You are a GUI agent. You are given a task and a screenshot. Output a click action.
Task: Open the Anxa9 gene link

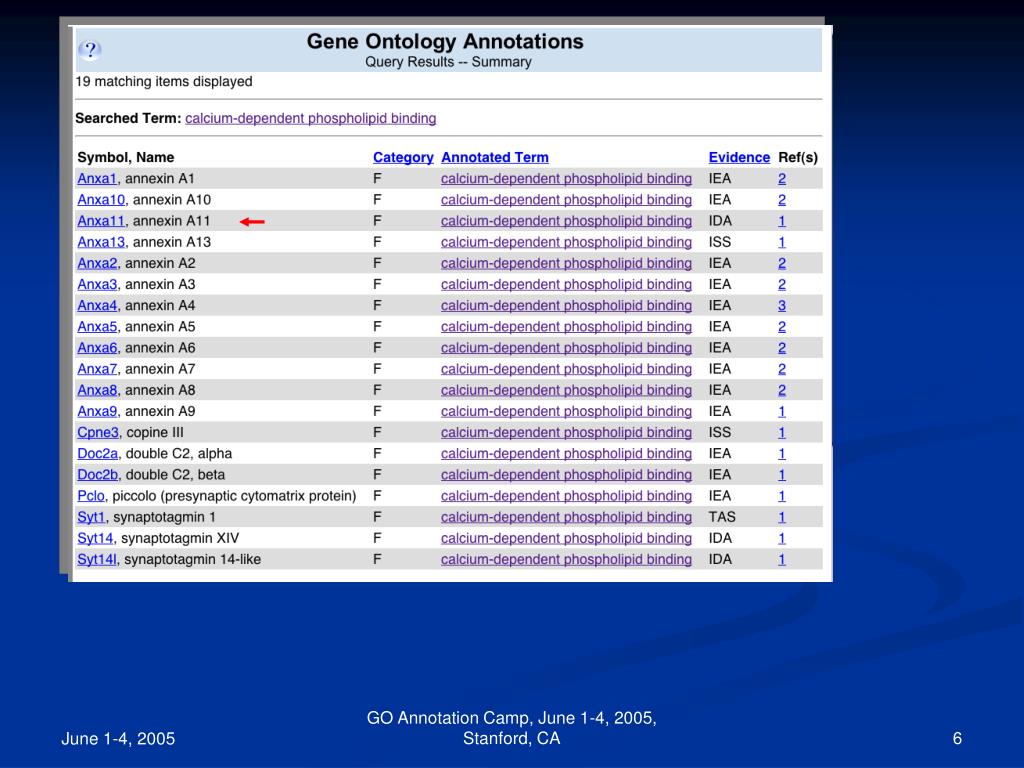97,411
